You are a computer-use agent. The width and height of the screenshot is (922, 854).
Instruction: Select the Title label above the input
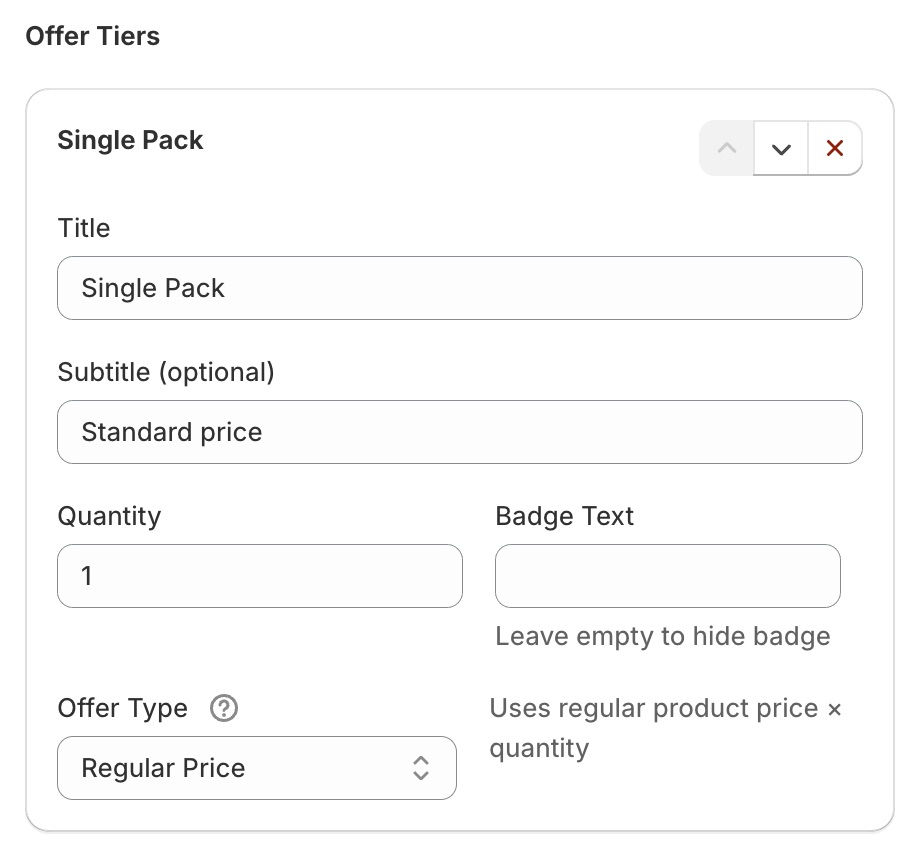point(83,228)
